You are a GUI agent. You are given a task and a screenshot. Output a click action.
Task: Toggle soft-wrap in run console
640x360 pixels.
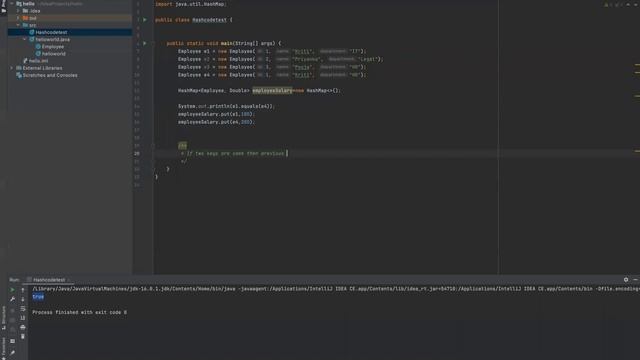click(23, 309)
